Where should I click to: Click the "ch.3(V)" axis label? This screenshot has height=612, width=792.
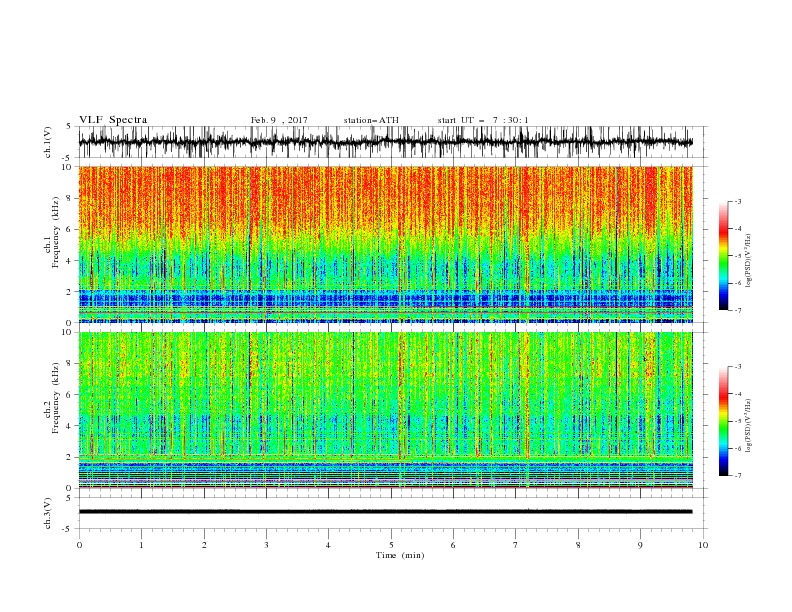pyautogui.click(x=48, y=513)
